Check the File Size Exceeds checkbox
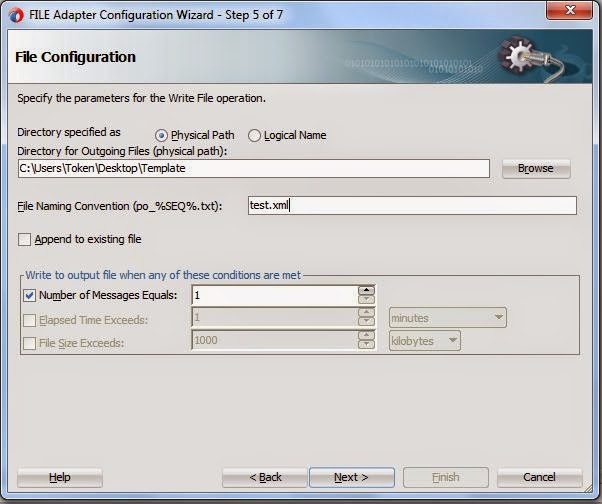 (30, 343)
